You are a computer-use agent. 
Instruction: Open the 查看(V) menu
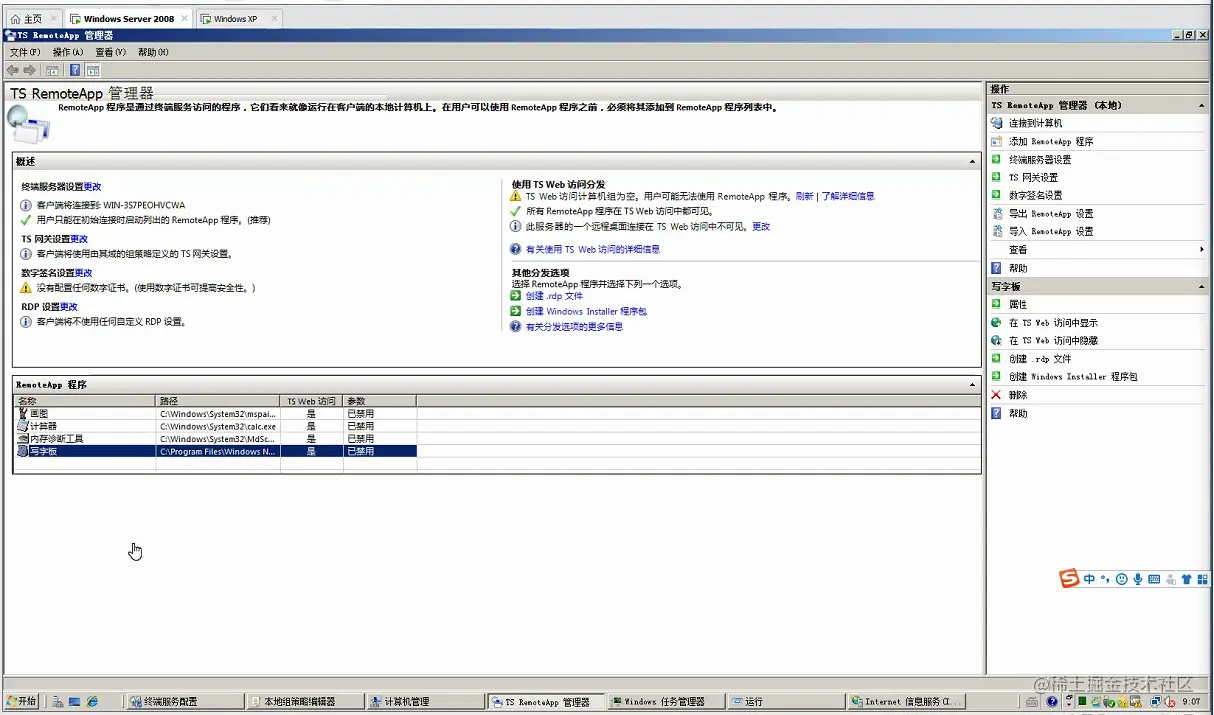click(x=111, y=52)
